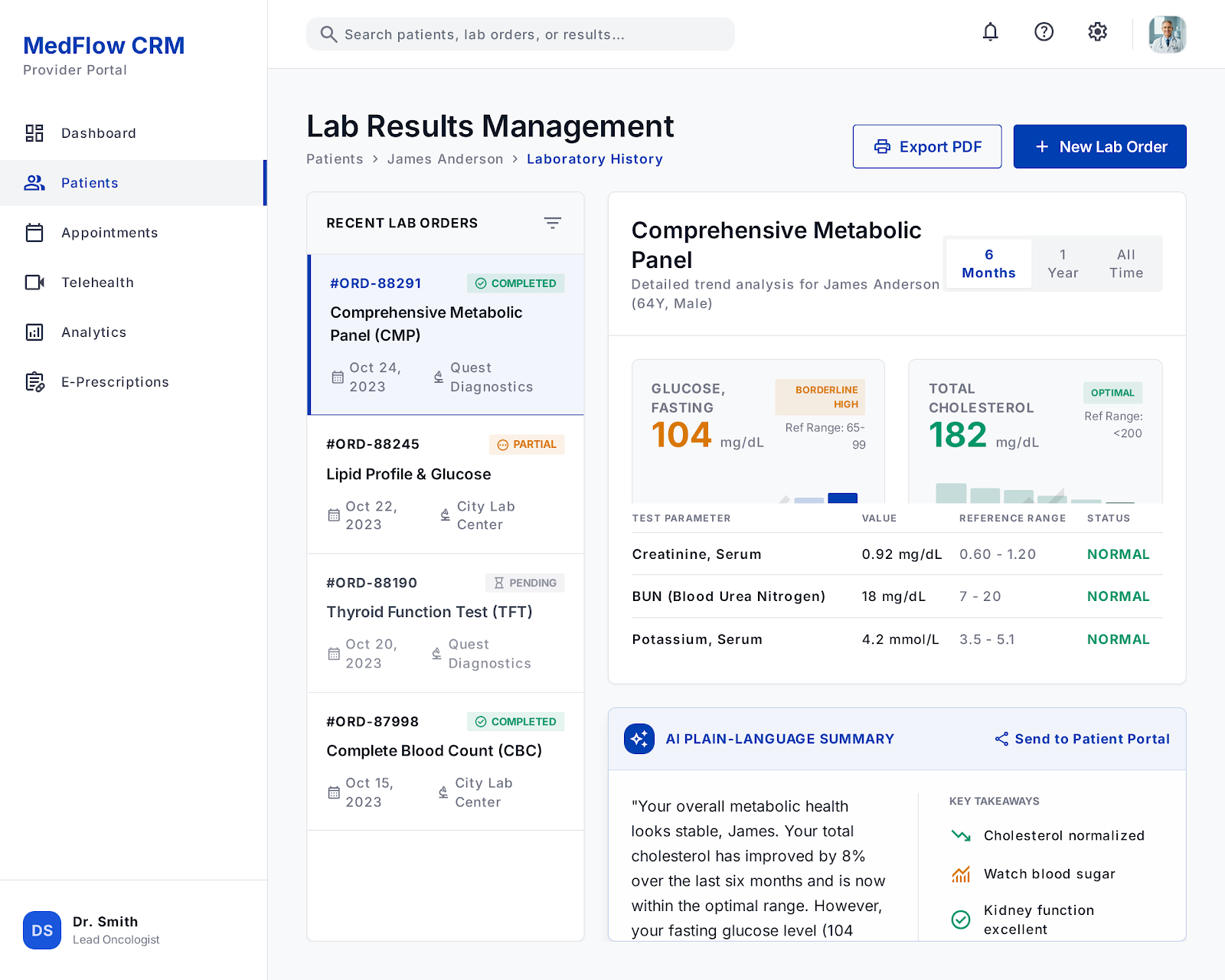Click the Analytics chart icon
The height and width of the screenshot is (980, 1225).
(34, 332)
